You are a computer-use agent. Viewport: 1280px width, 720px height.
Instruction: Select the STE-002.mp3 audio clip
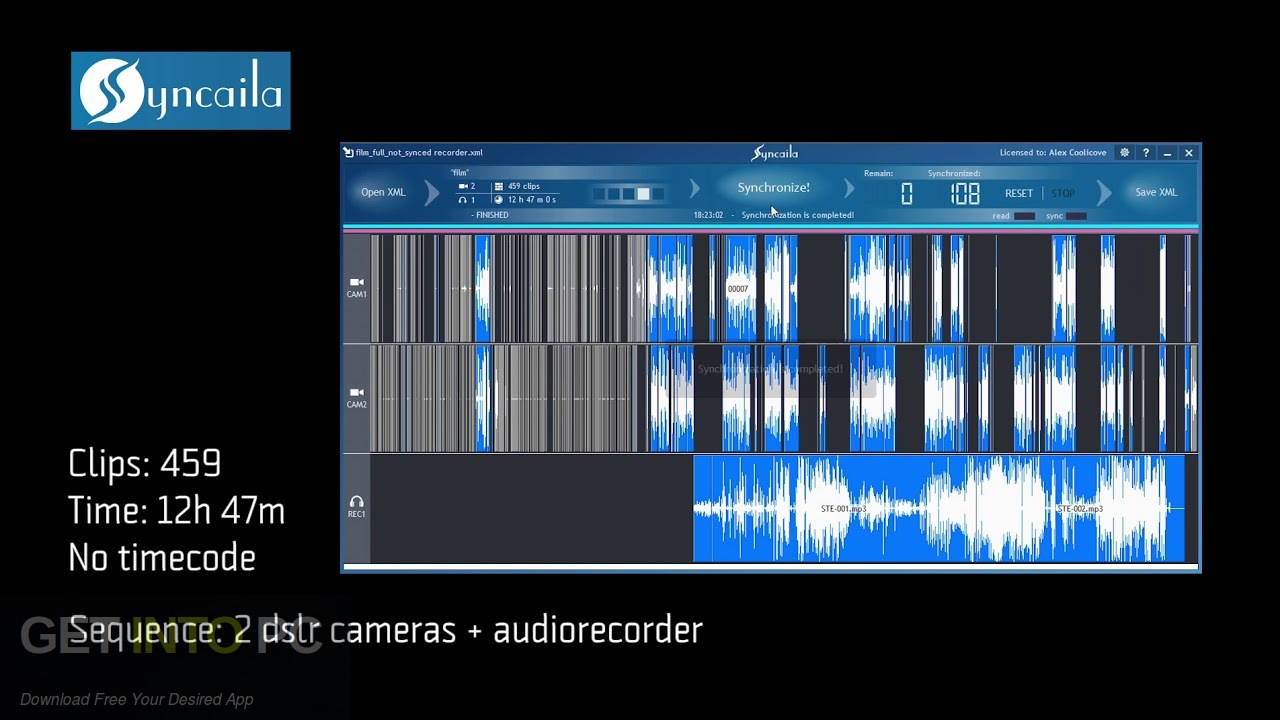point(1080,509)
